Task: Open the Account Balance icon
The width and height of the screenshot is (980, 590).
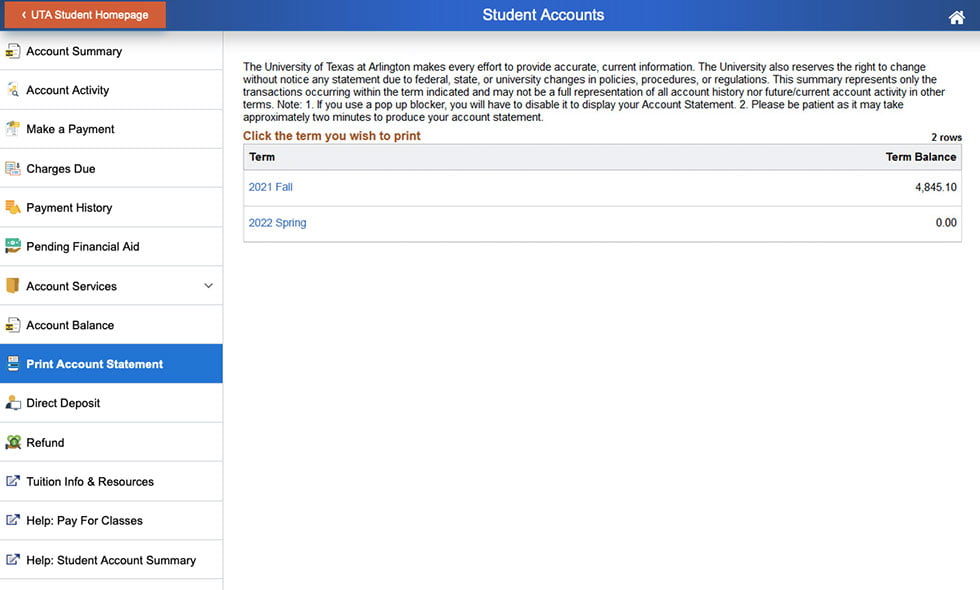Action: pos(13,324)
